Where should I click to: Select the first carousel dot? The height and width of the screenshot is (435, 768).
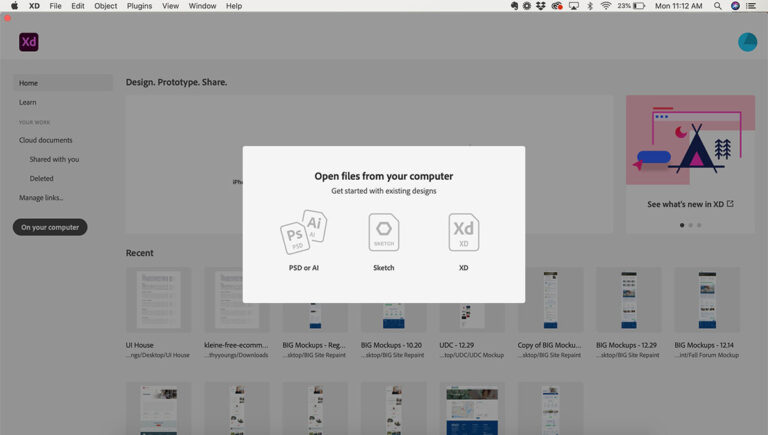682,225
